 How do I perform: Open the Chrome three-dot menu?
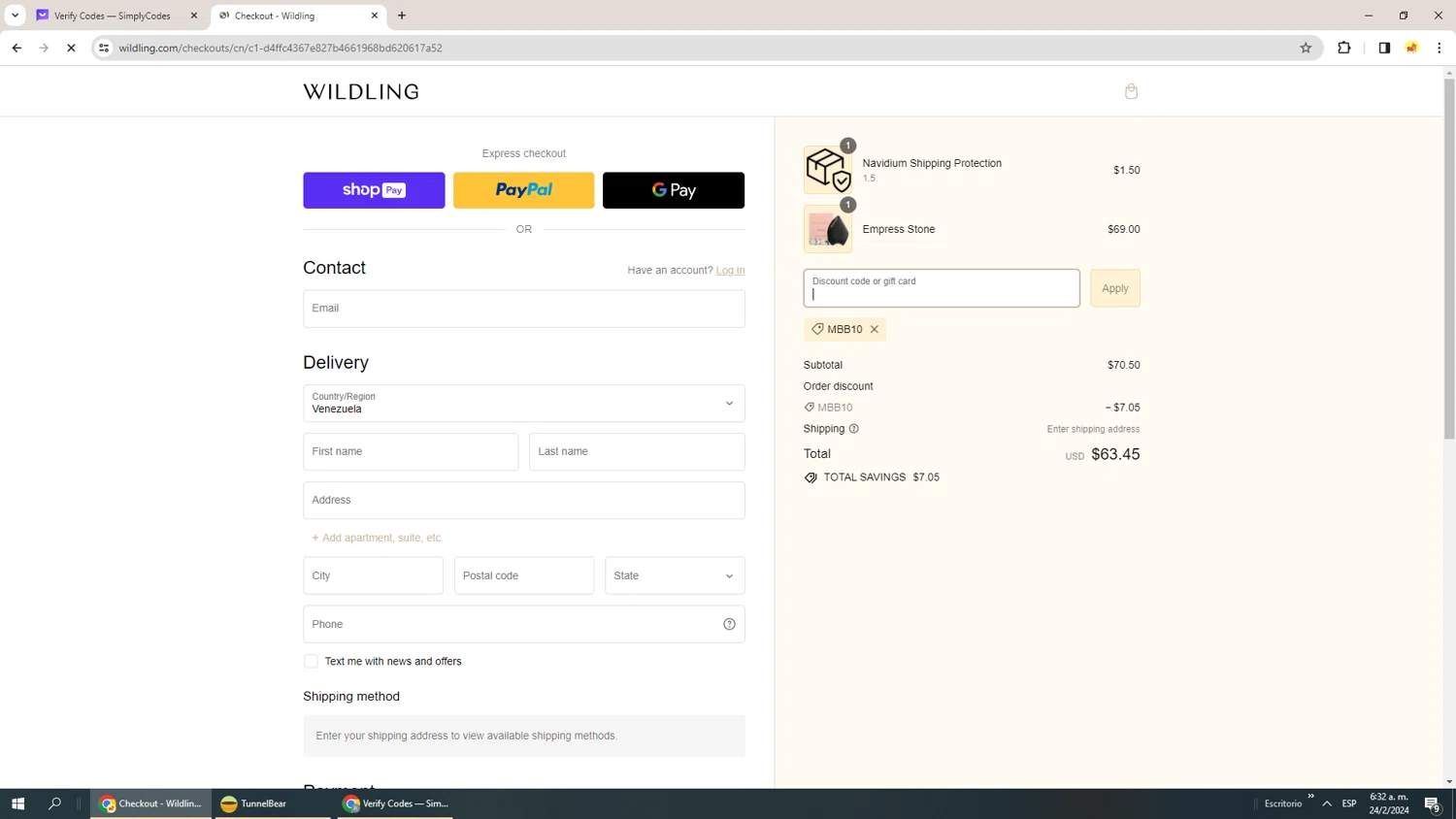coord(1439,48)
